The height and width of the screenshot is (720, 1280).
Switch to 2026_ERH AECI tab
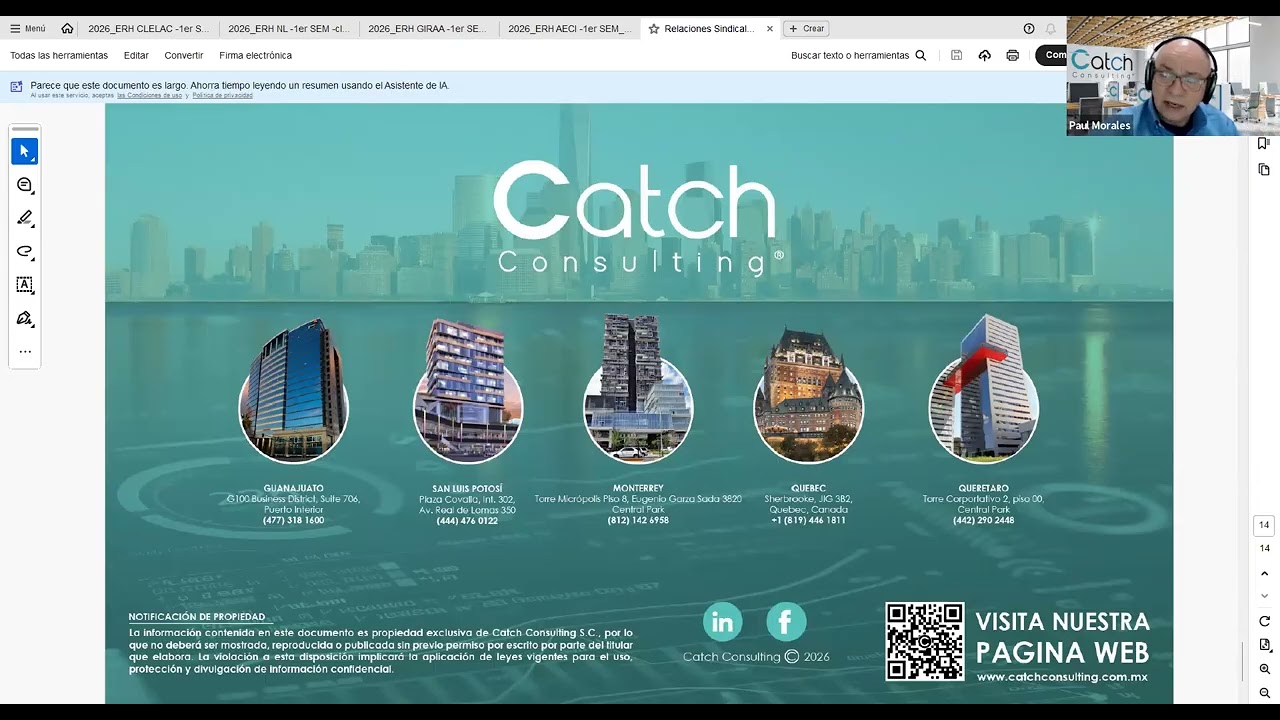pyautogui.click(x=568, y=29)
